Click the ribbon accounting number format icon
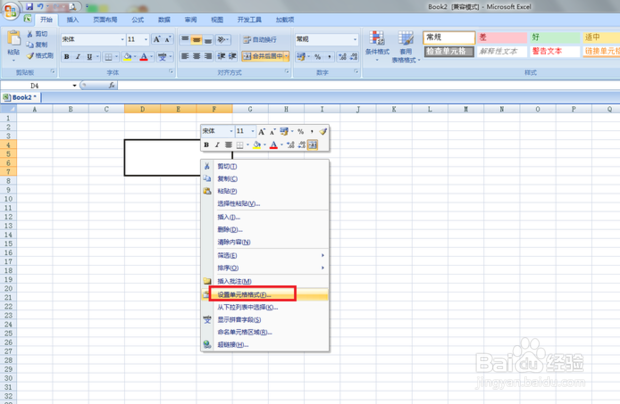 tap(301, 57)
